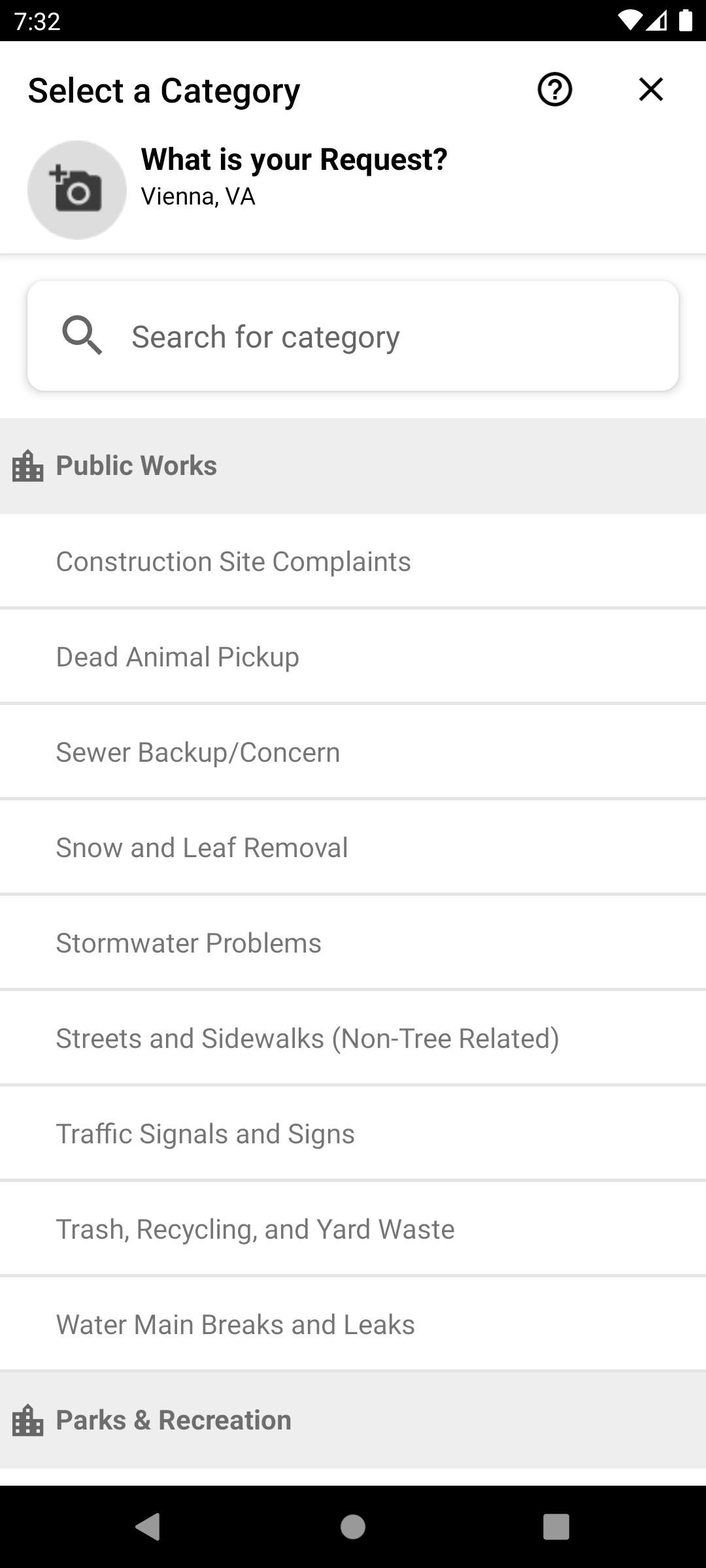
Task: Go back with Android back button
Action: [148, 1527]
